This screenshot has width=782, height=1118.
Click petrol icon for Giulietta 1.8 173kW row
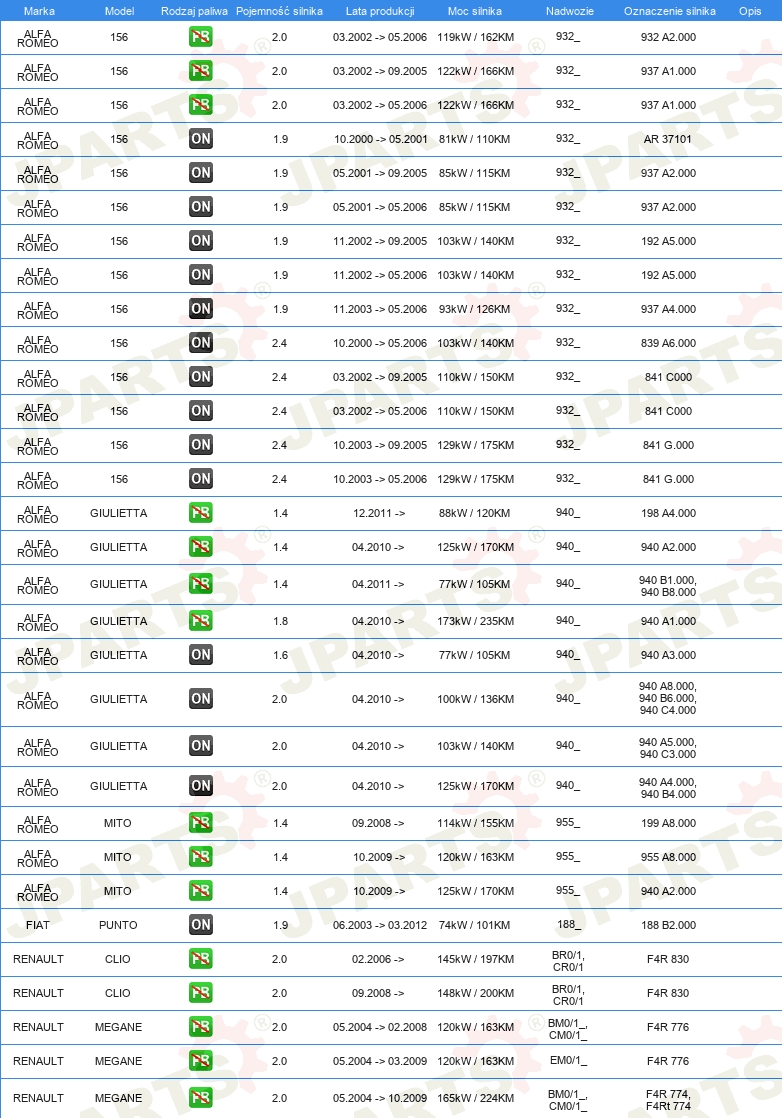(201, 621)
